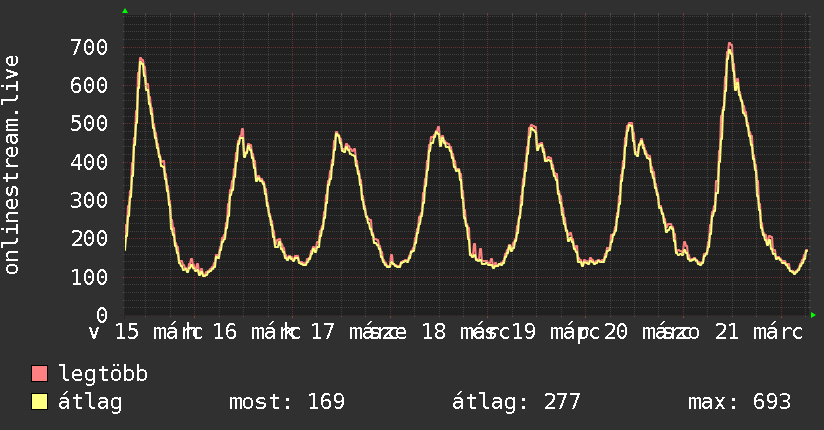The image size is (824, 430).
Task: Click the 400 y-axis label
Action: pos(89,162)
